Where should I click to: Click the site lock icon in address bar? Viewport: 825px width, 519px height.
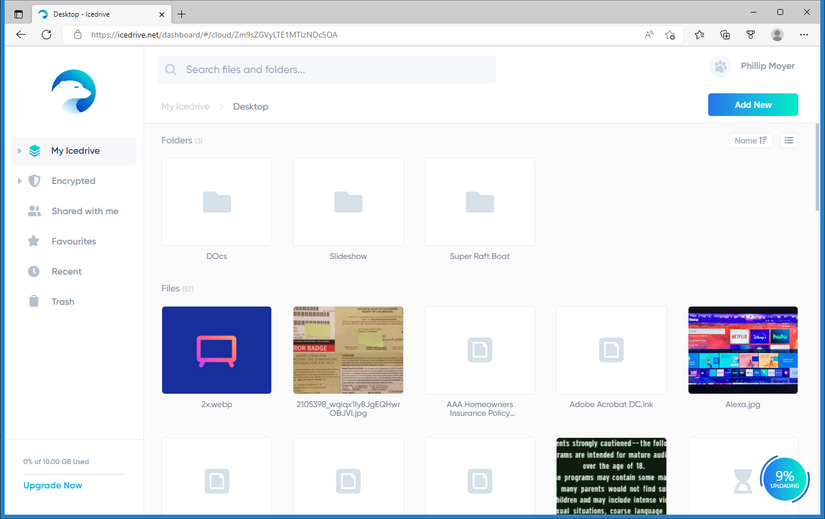(78, 35)
